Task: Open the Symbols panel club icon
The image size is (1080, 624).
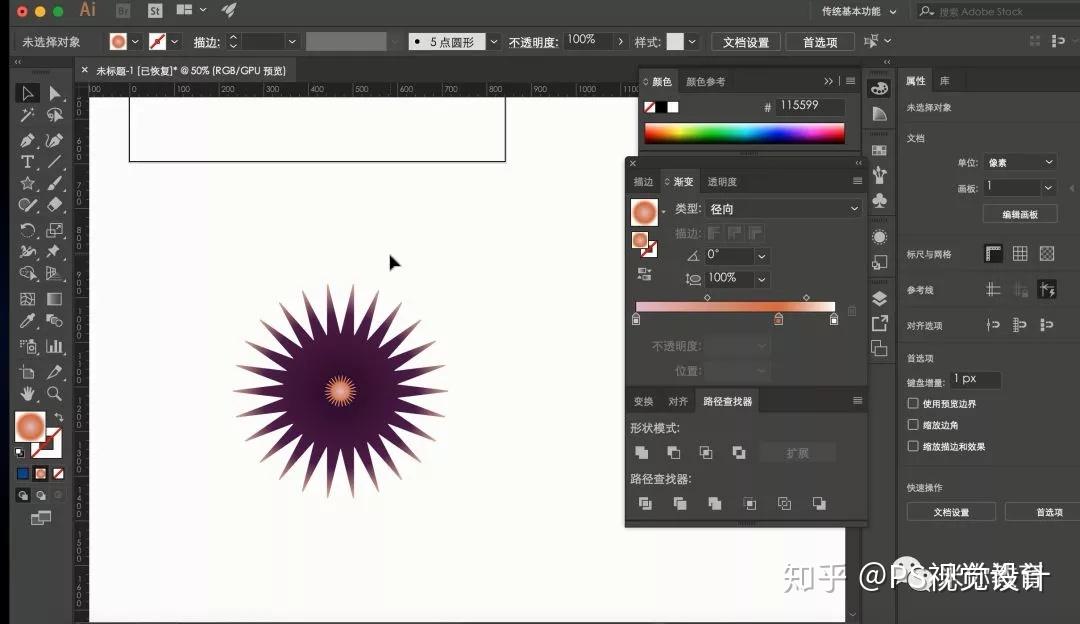Action: pyautogui.click(x=880, y=200)
